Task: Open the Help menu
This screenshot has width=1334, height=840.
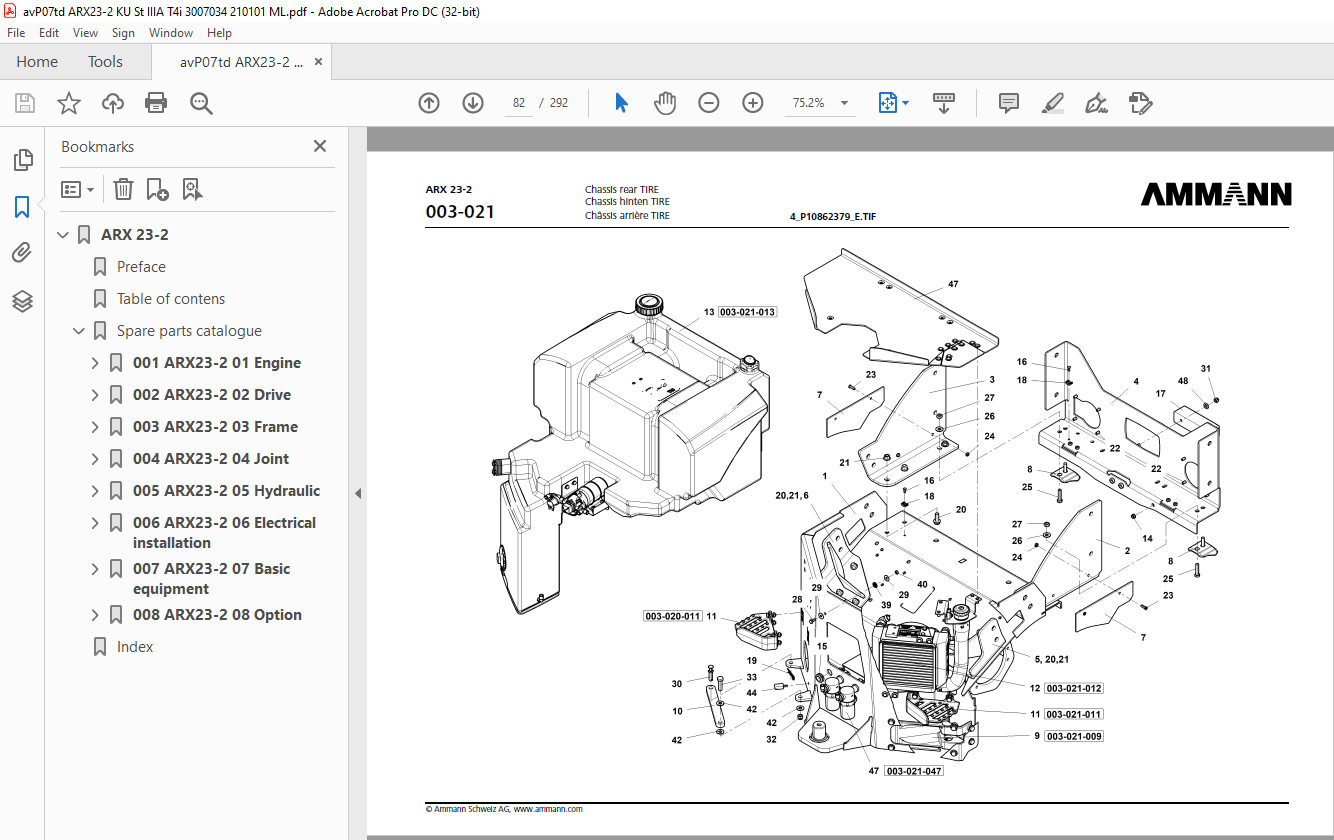Action: click(x=219, y=33)
